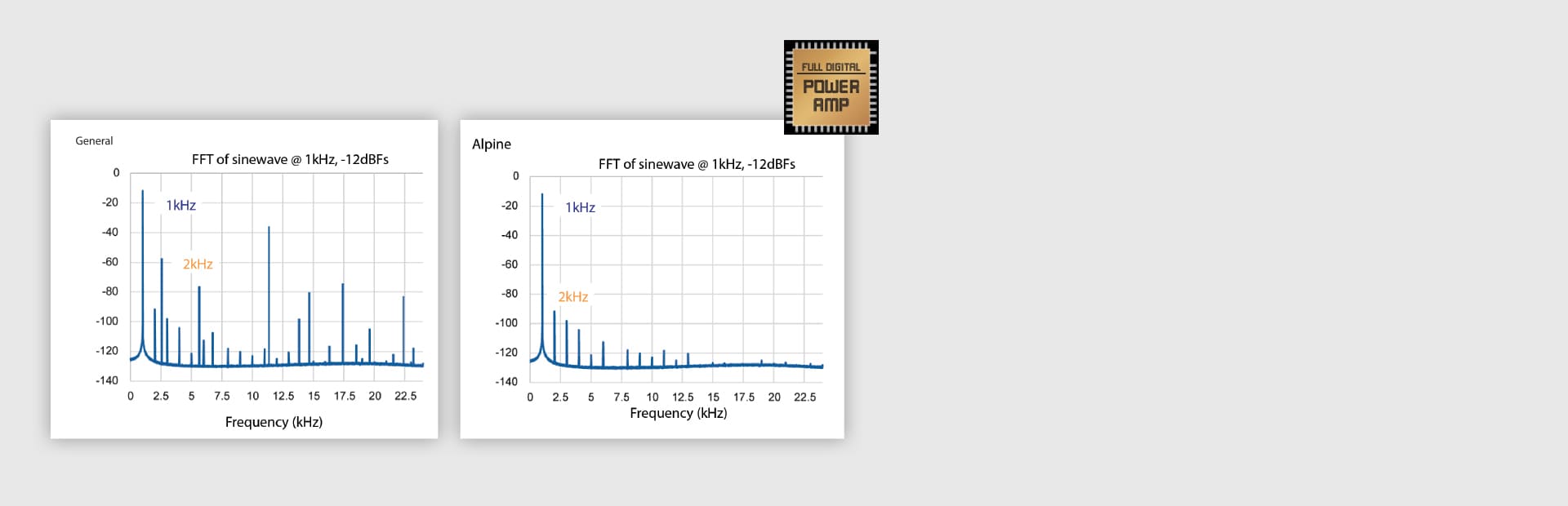The width and height of the screenshot is (1568, 506).
Task: Click the 7.5 x-axis value in Alpine chart
Action: point(621,397)
